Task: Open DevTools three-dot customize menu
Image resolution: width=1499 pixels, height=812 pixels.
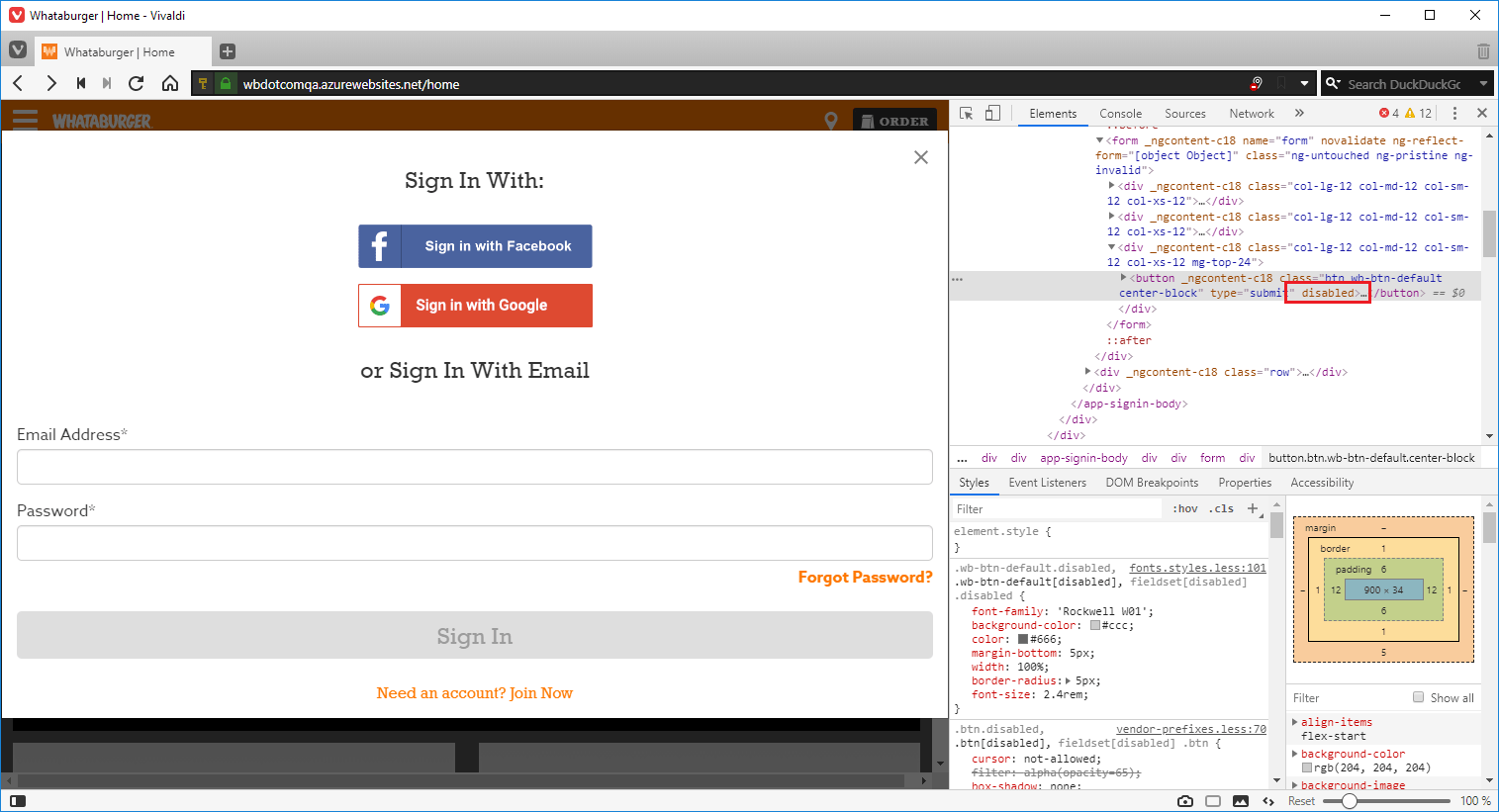Action: click(x=1454, y=114)
